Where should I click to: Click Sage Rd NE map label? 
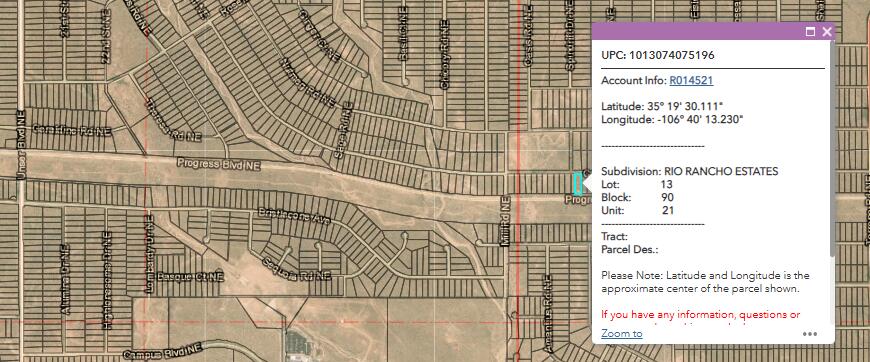(343, 130)
